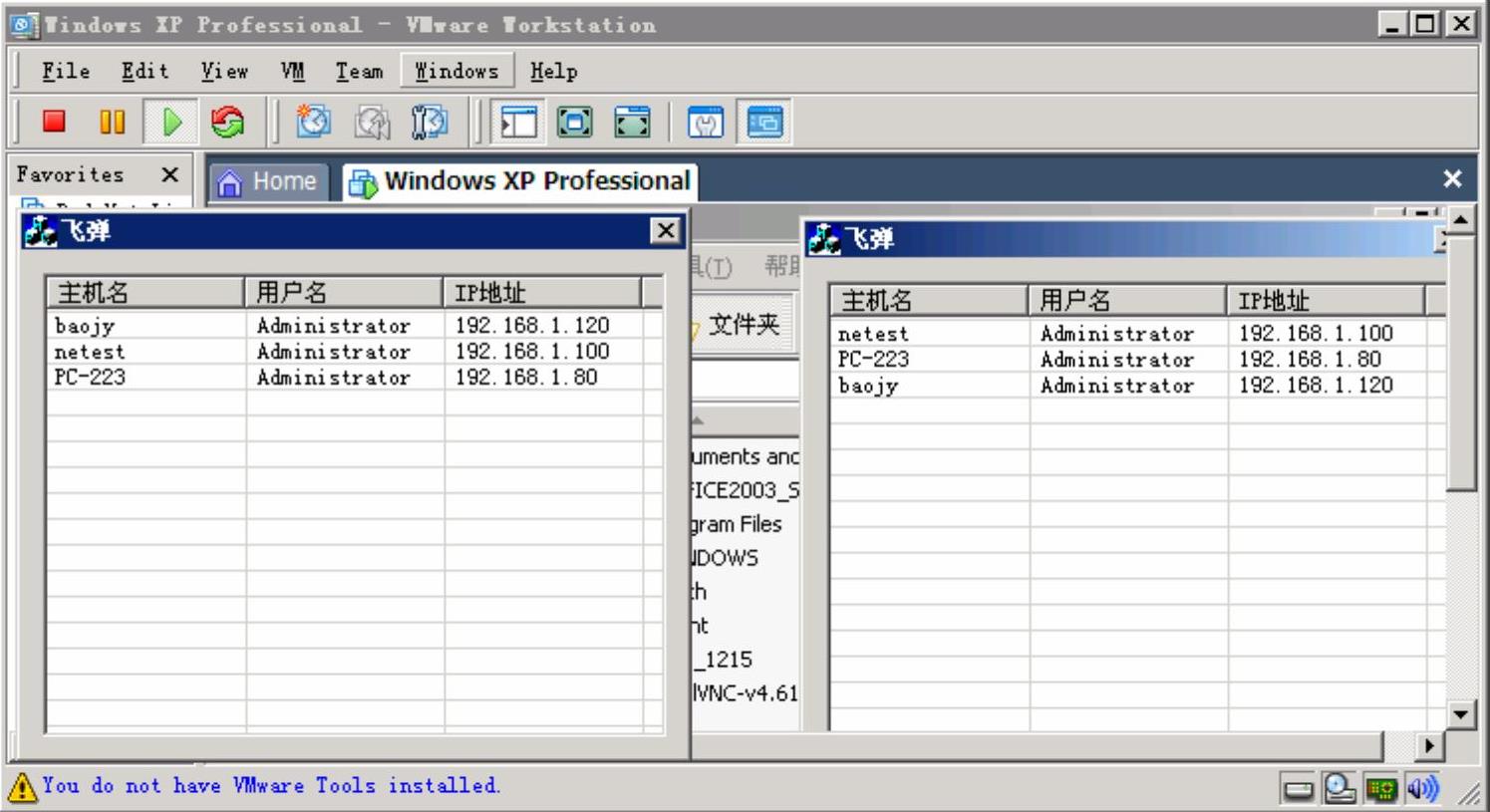
Task: Toggle the sidebar view toolbar icon
Action: pyautogui.click(x=518, y=122)
